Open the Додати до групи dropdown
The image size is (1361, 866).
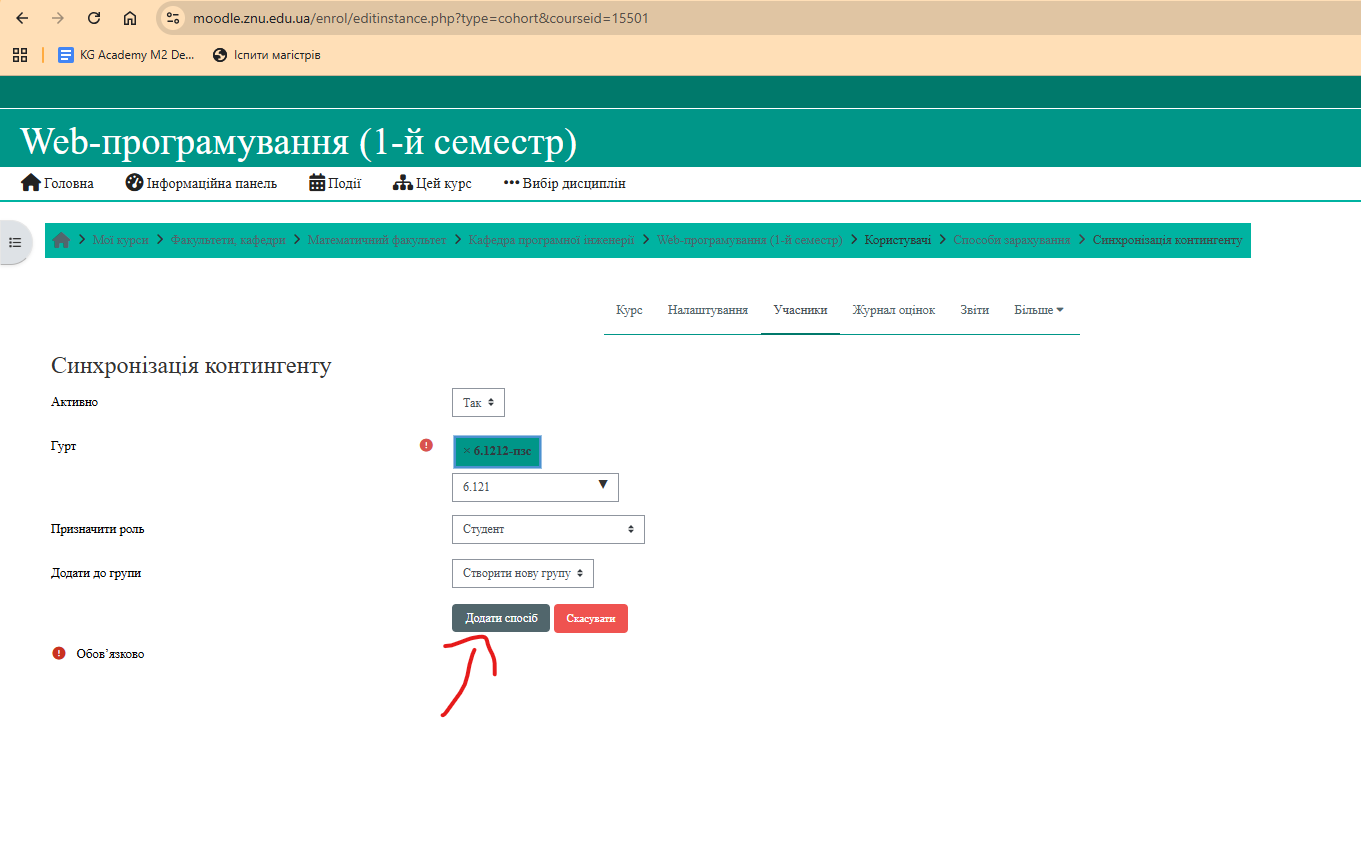click(523, 573)
